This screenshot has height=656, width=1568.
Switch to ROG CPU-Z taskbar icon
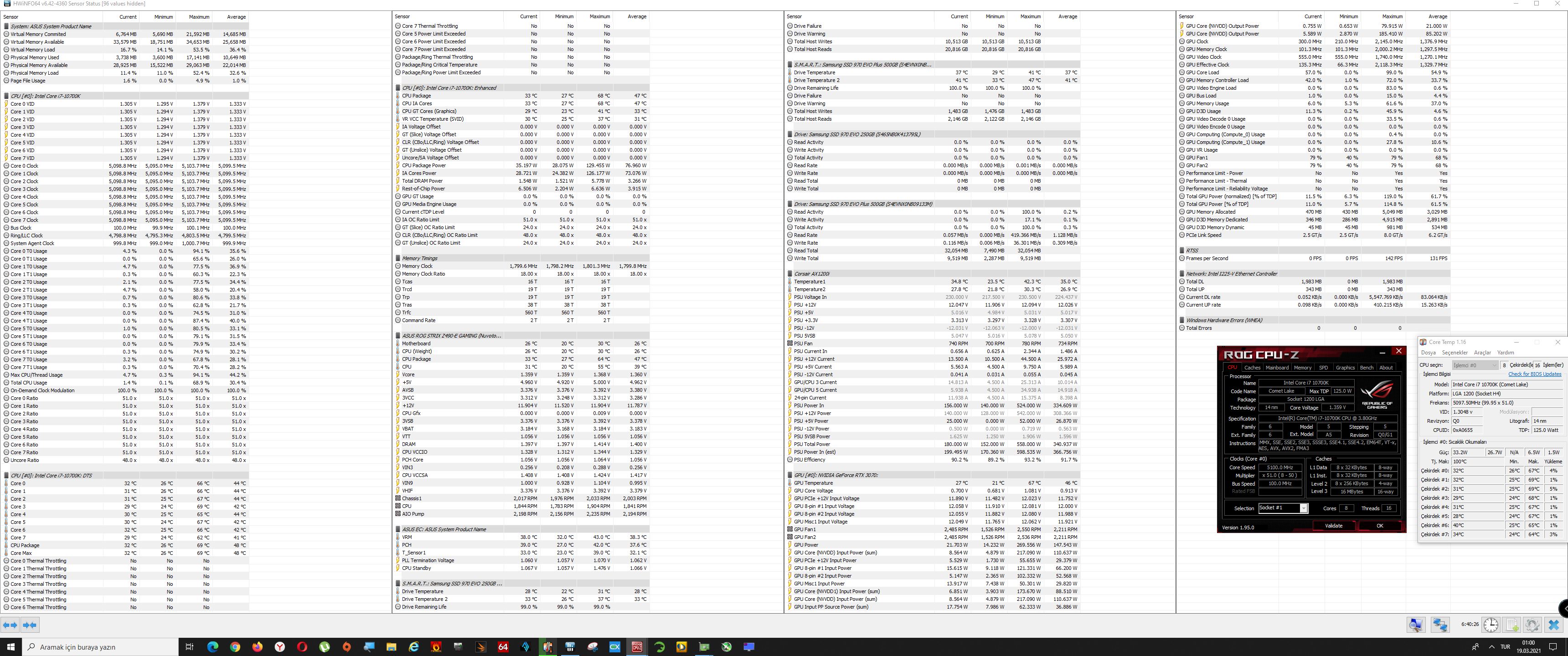pyautogui.click(x=637, y=647)
